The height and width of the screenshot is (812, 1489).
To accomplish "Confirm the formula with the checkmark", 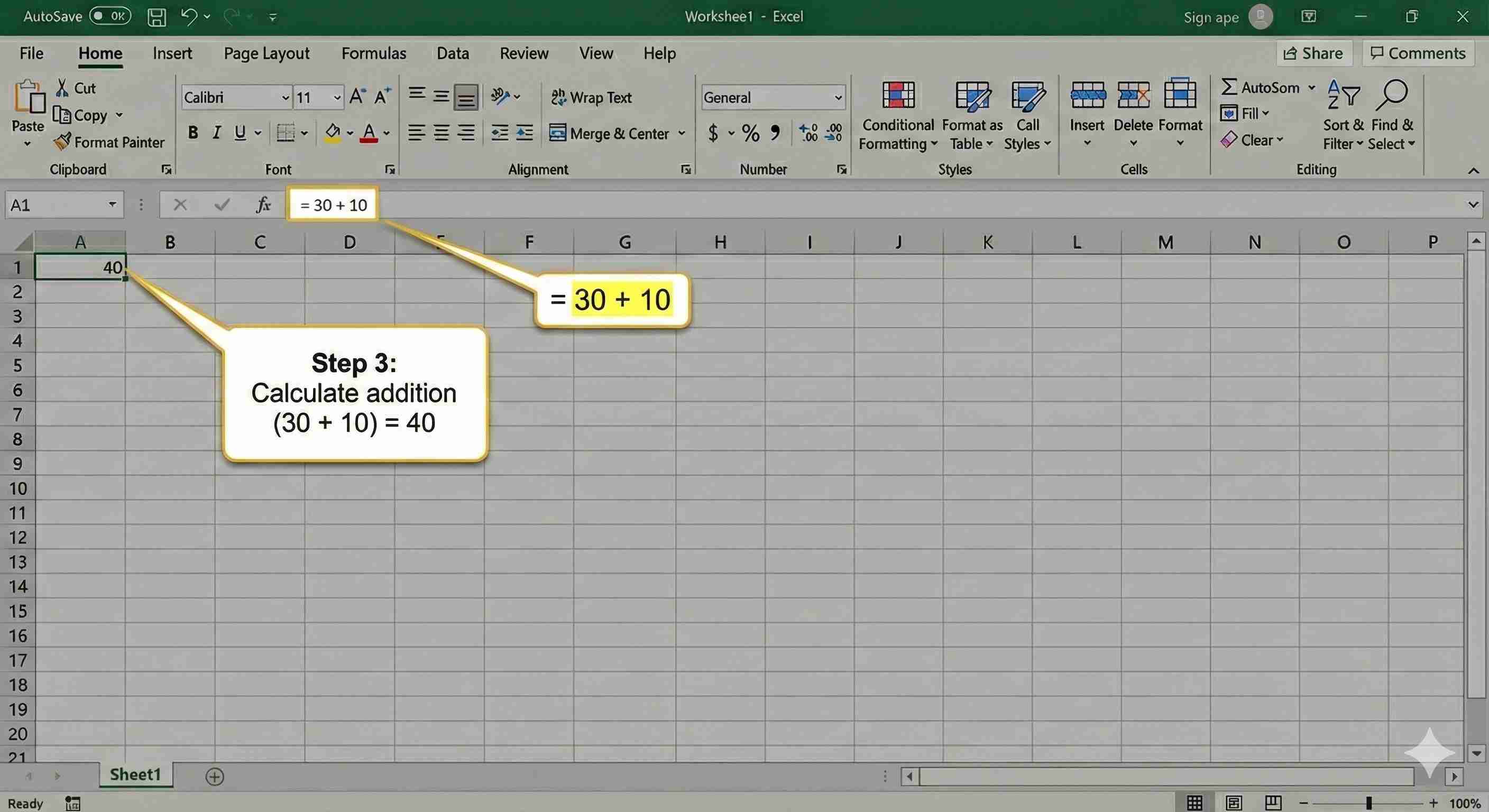I will (222, 205).
